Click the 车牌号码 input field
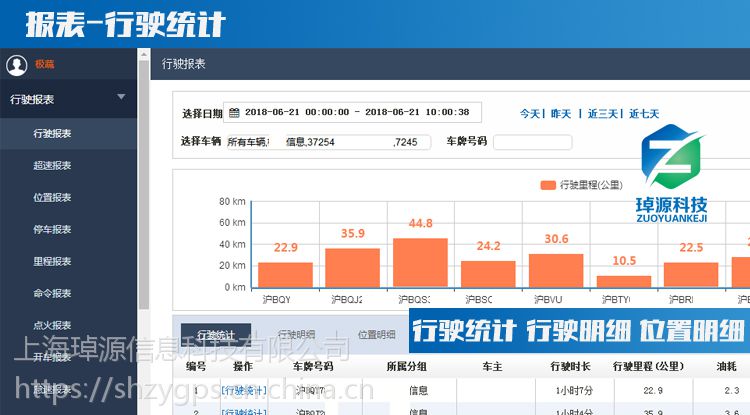Viewport: 750px width, 415px height. [532, 142]
